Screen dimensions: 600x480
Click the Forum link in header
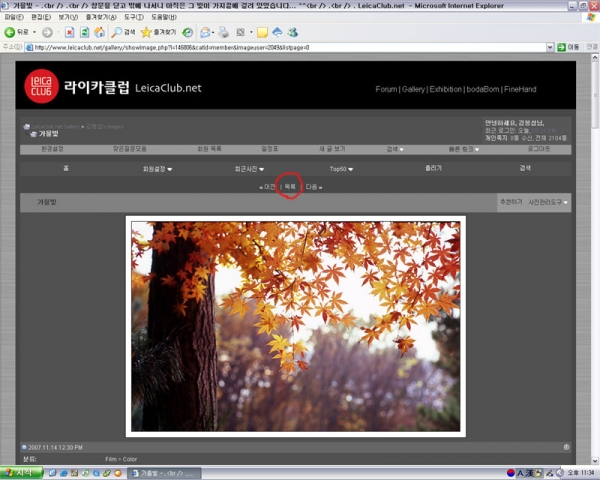tap(386, 89)
